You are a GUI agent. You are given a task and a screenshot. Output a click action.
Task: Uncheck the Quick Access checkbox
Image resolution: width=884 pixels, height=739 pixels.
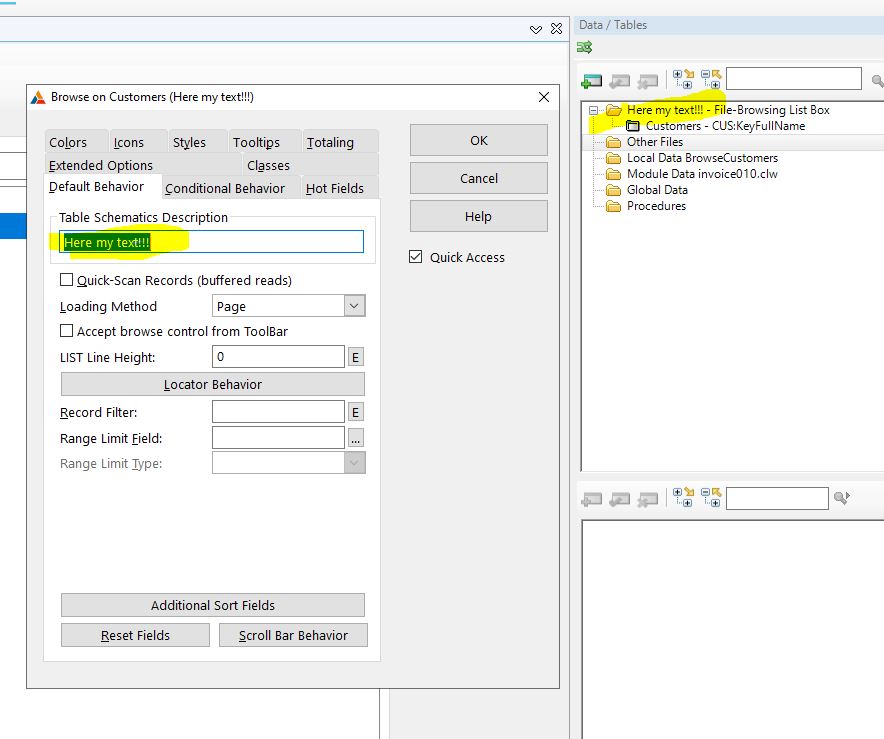pyautogui.click(x=416, y=257)
